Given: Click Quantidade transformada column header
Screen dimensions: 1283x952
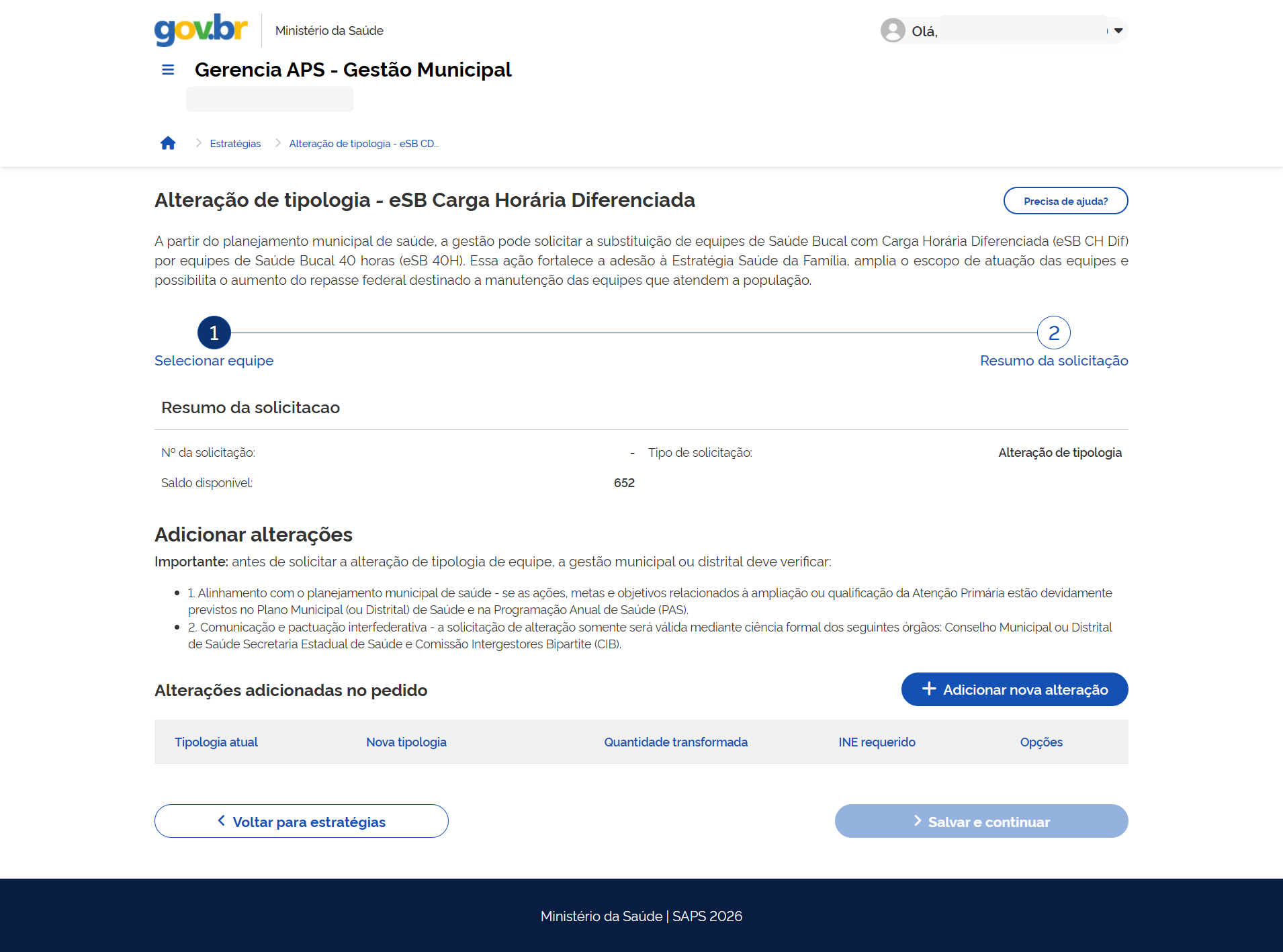Looking at the screenshot, I should [676, 742].
